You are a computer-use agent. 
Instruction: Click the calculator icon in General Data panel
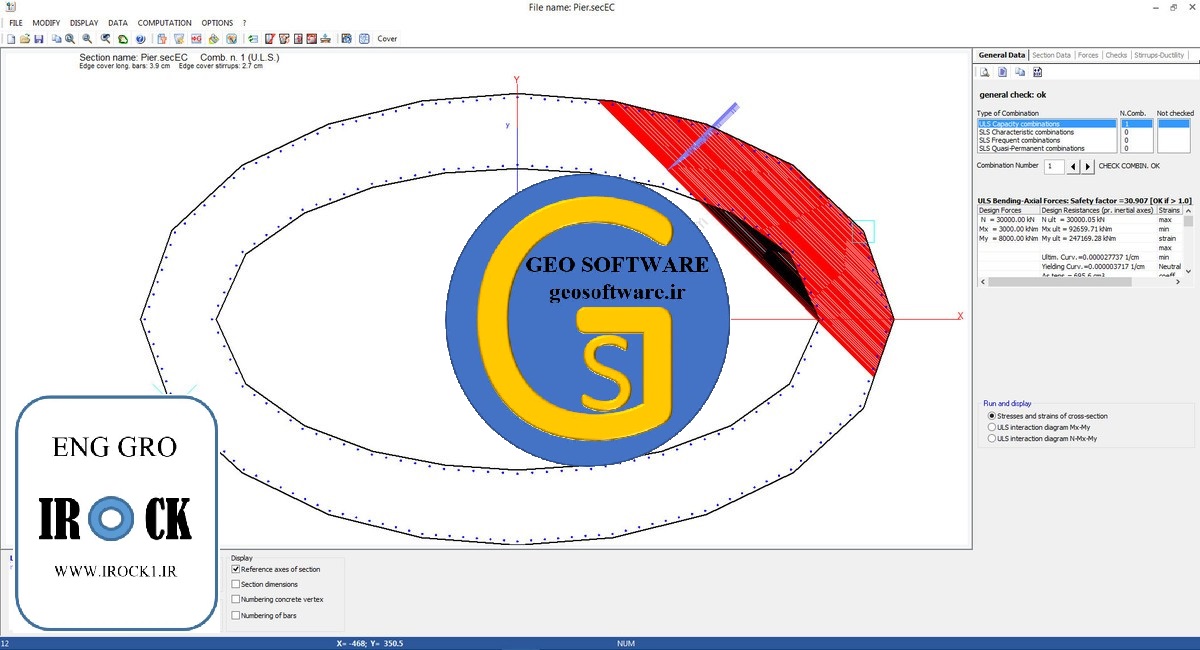point(1037,72)
